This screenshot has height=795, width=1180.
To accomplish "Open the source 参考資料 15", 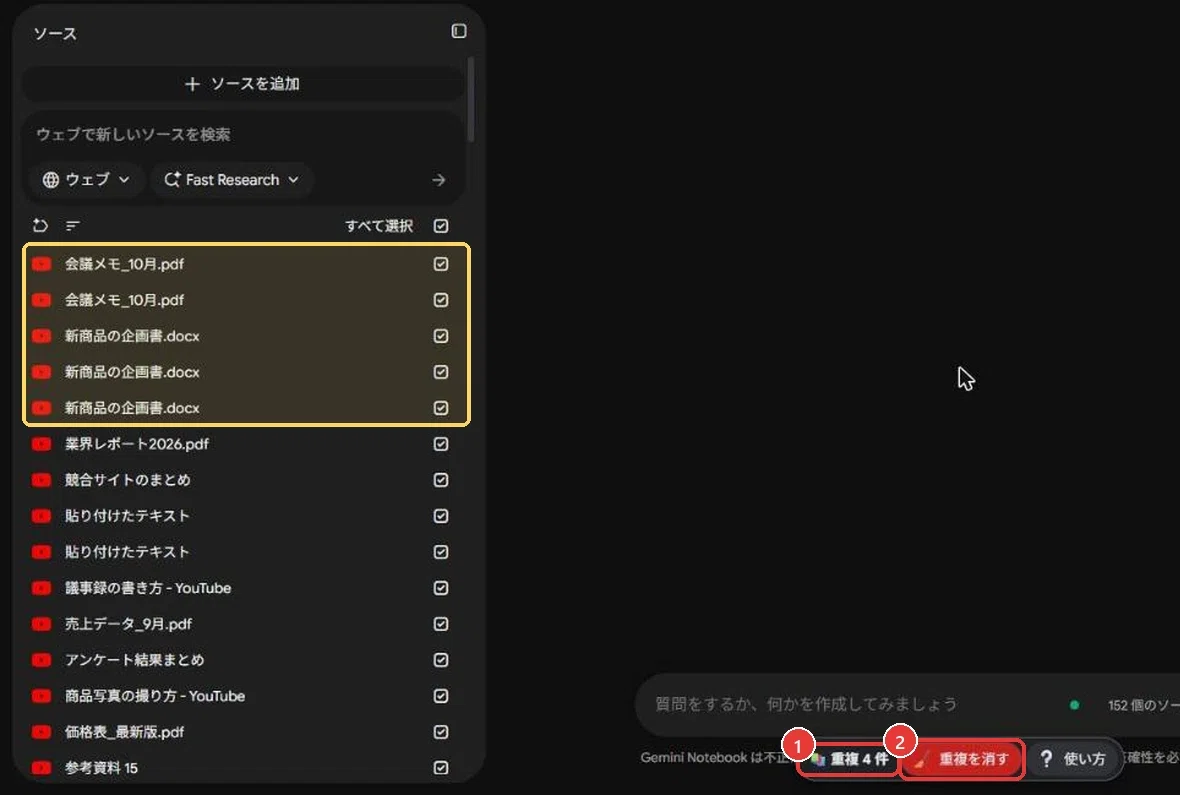I will [101, 768].
